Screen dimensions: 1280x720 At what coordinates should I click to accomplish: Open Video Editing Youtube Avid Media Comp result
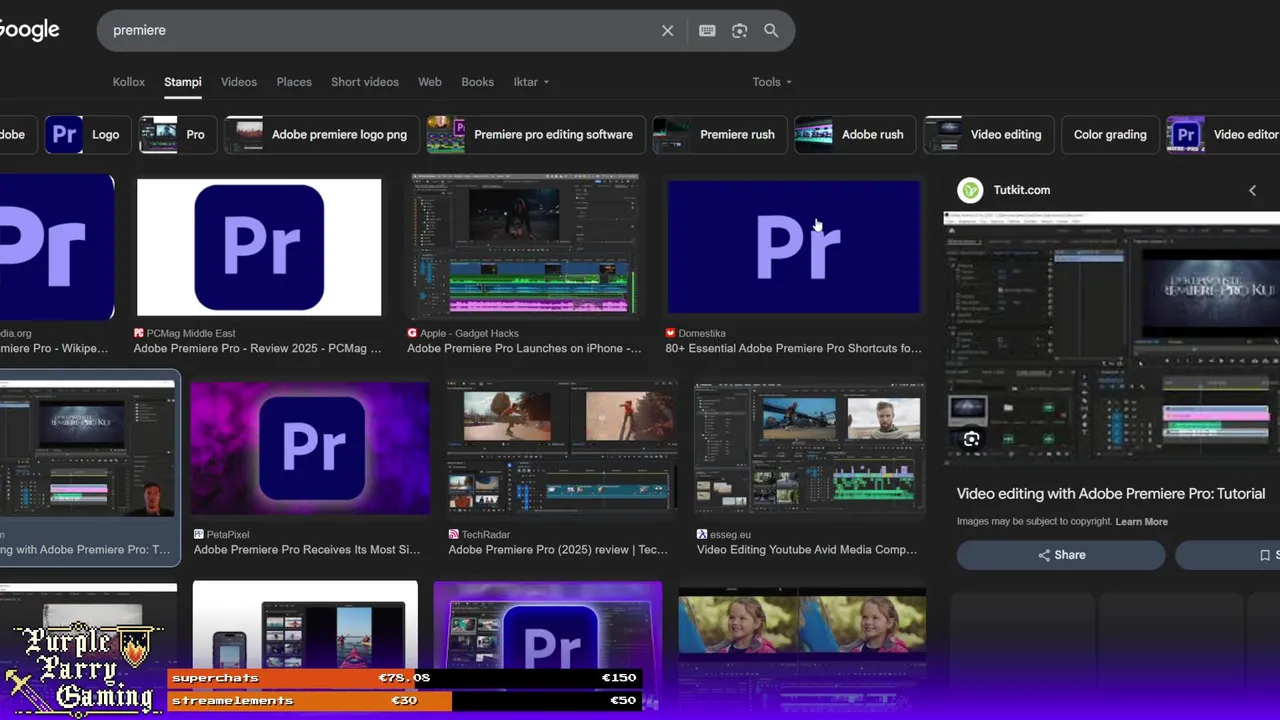click(x=807, y=550)
